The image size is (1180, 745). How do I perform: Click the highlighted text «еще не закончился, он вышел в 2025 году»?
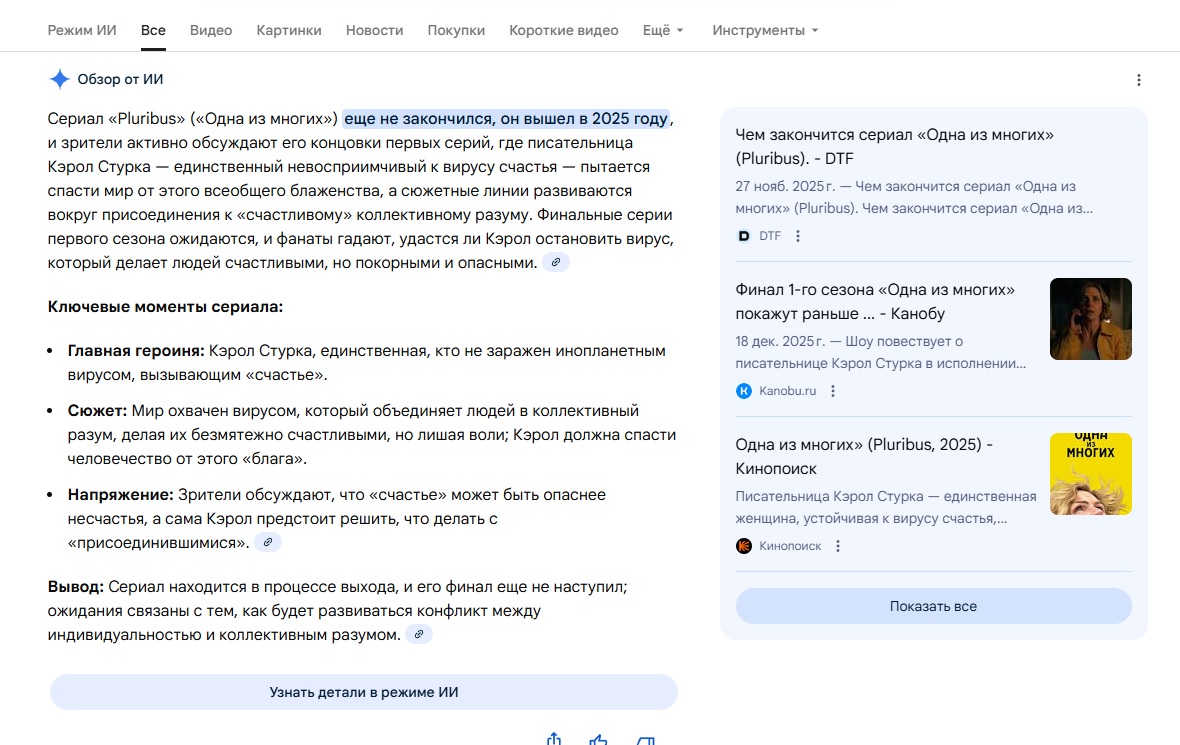[506, 119]
